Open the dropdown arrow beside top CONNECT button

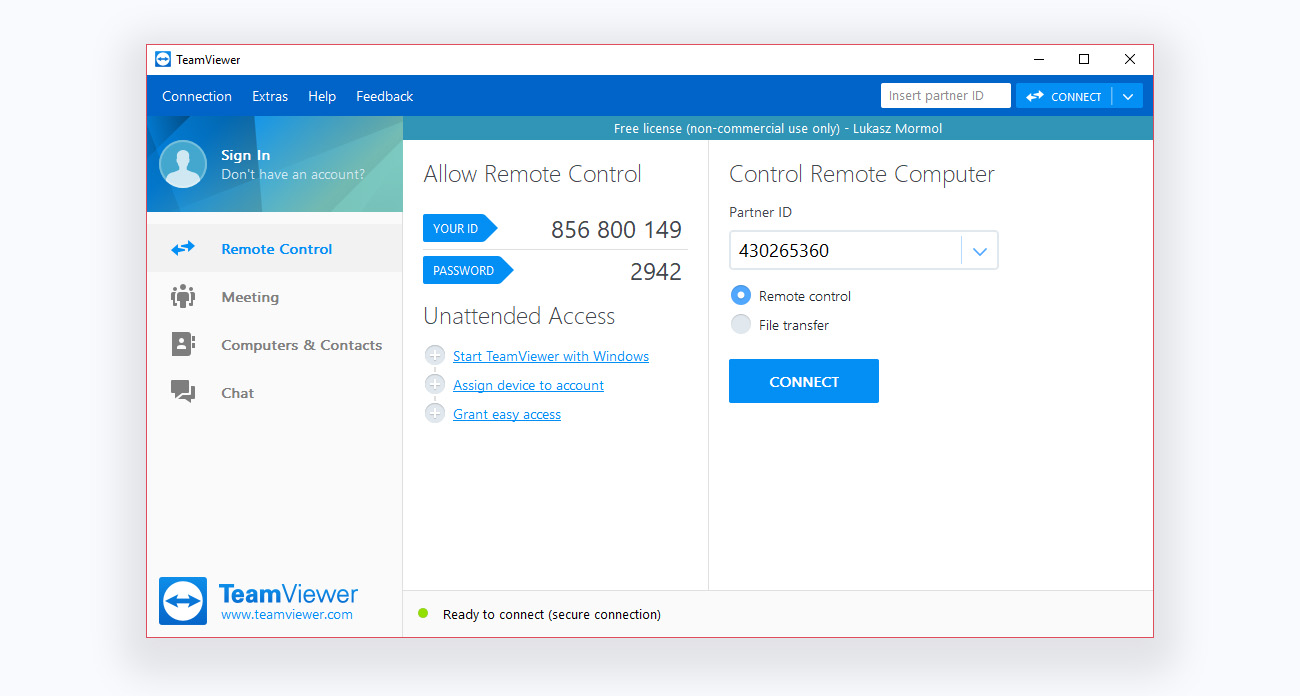[x=1127, y=97]
